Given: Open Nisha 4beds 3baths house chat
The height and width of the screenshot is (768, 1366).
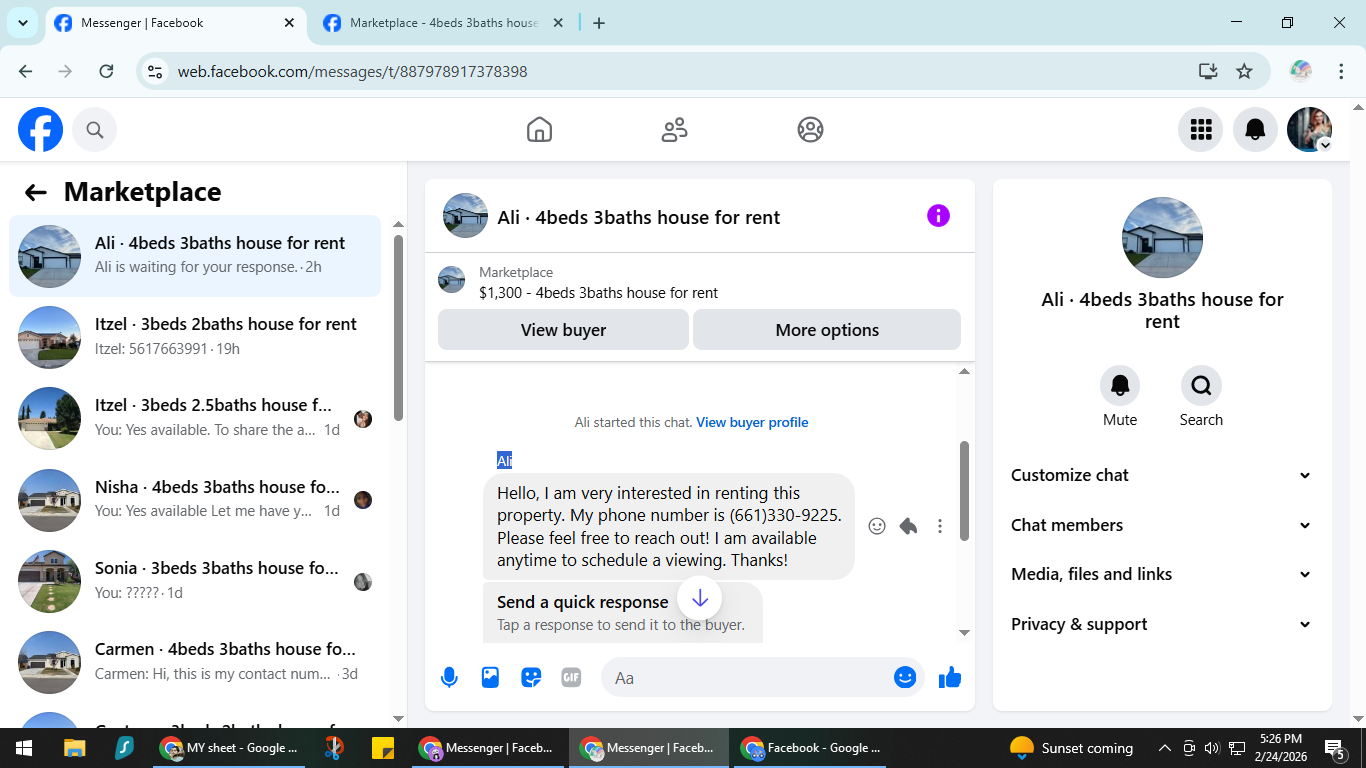Looking at the screenshot, I should (x=195, y=500).
